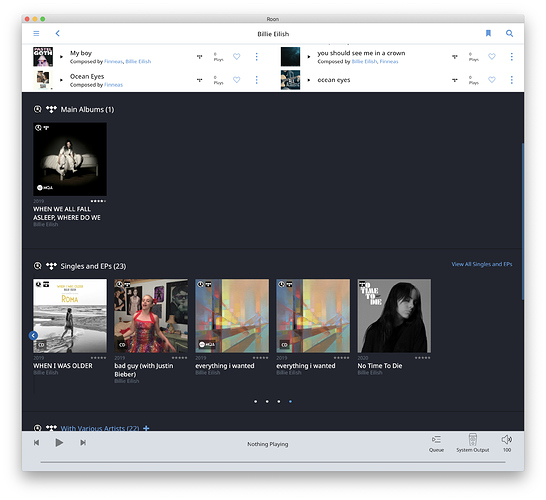Open the search magnifier icon

pyautogui.click(x=509, y=33)
